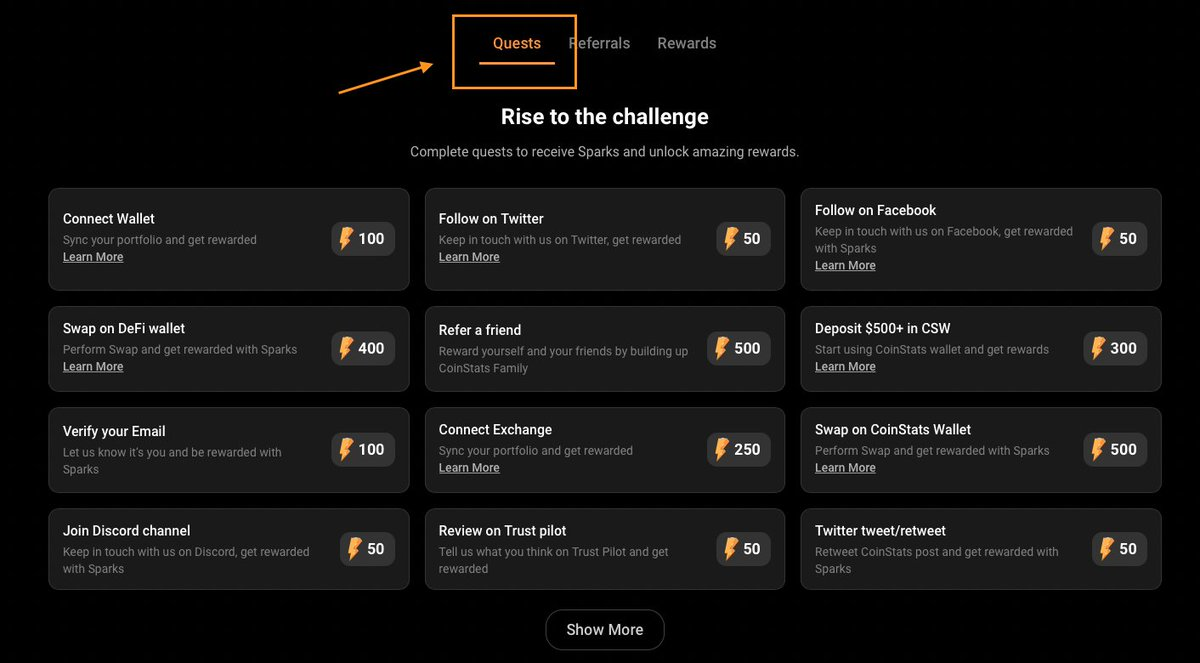Click the 250 Sparks badge on Connect Exchange
The height and width of the screenshot is (663, 1200).
(739, 449)
